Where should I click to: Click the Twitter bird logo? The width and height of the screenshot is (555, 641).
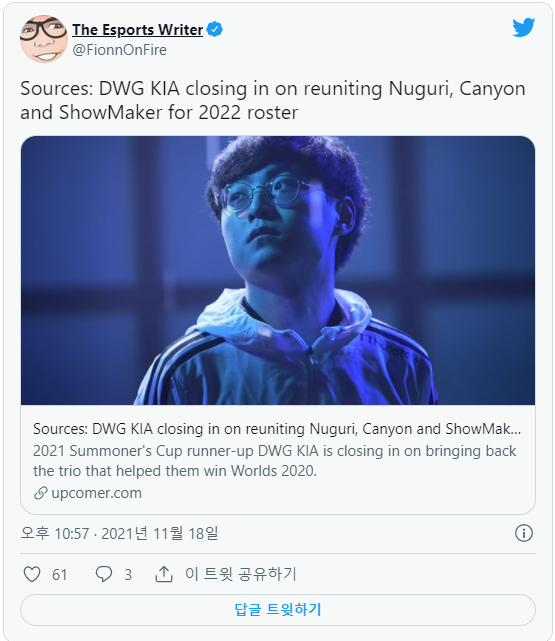524,27
